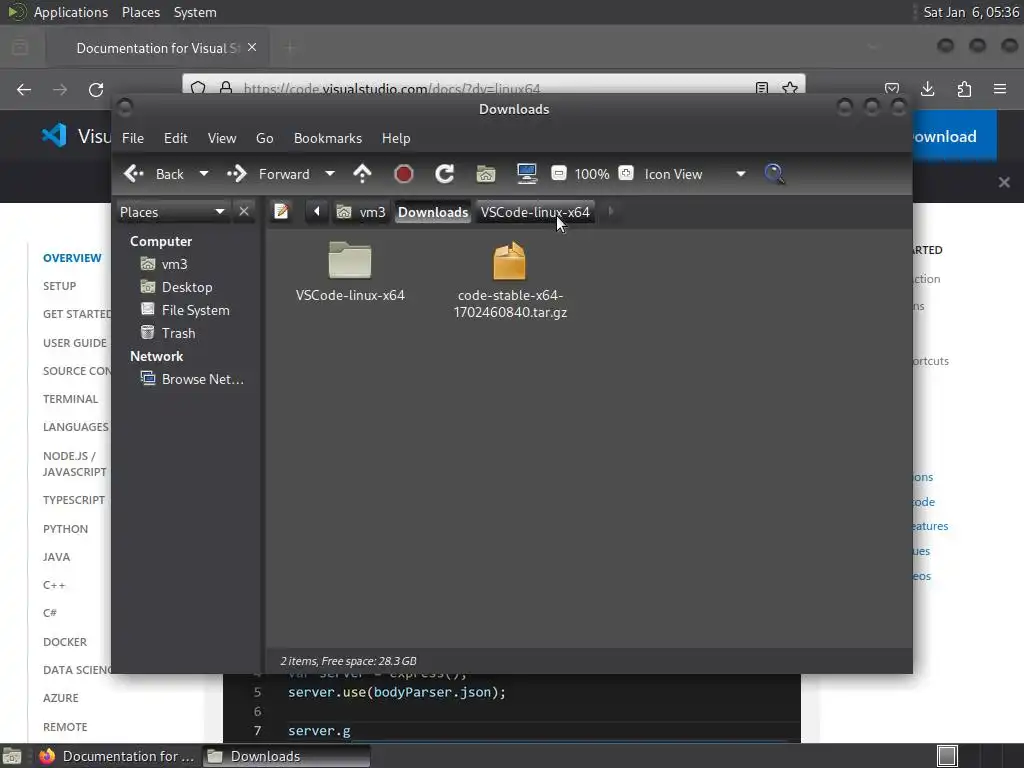Select the code-stable-x64 tar.gz archive icon

[x=509, y=261]
